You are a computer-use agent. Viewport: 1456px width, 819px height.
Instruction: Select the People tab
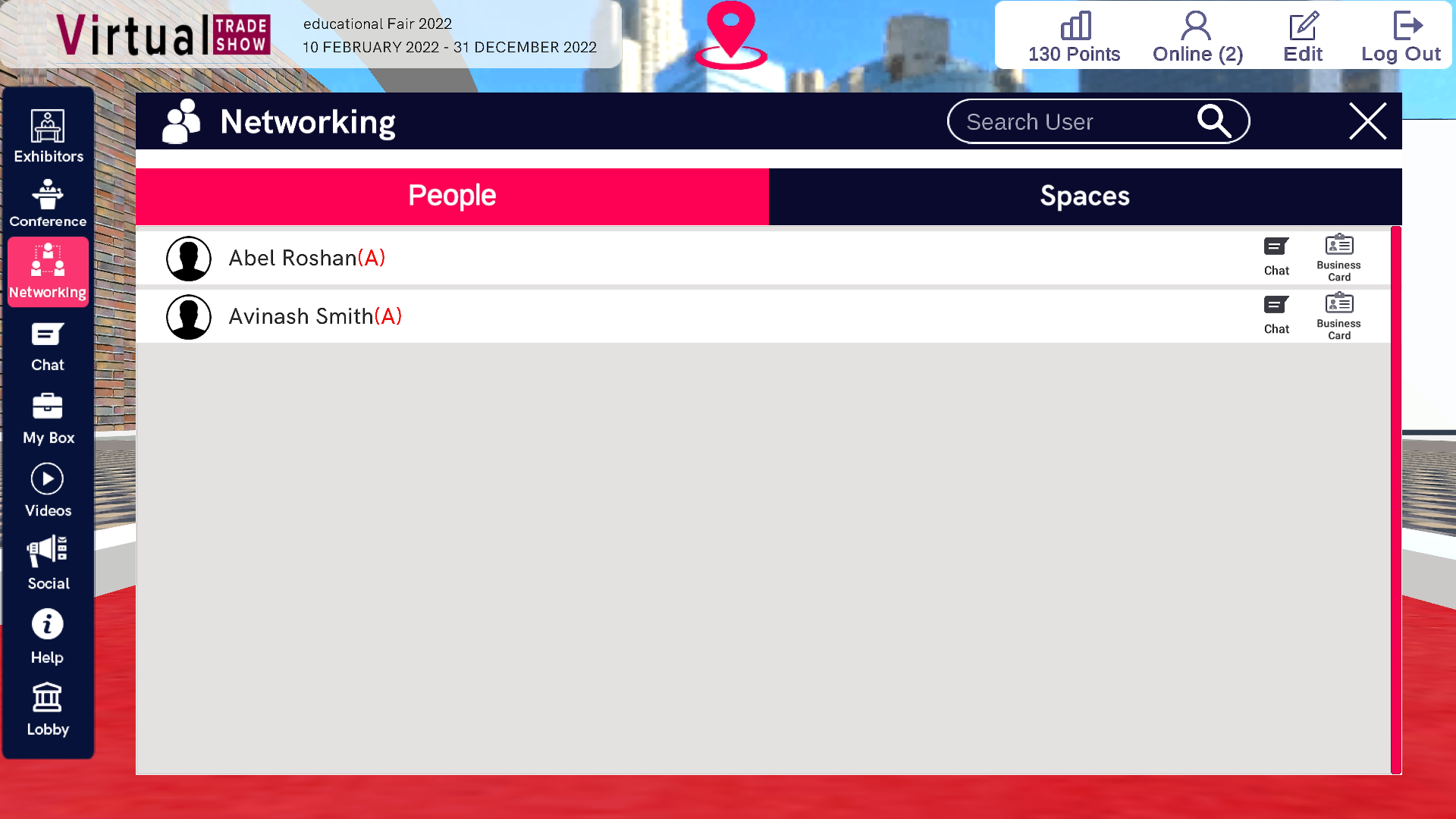click(x=451, y=195)
